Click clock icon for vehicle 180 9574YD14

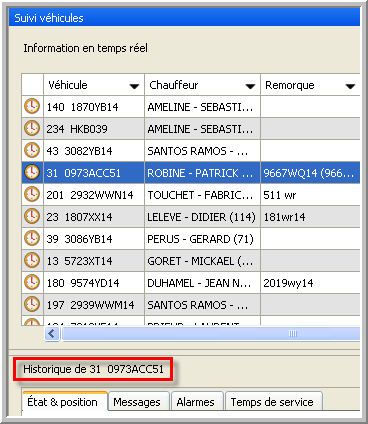click(32, 282)
